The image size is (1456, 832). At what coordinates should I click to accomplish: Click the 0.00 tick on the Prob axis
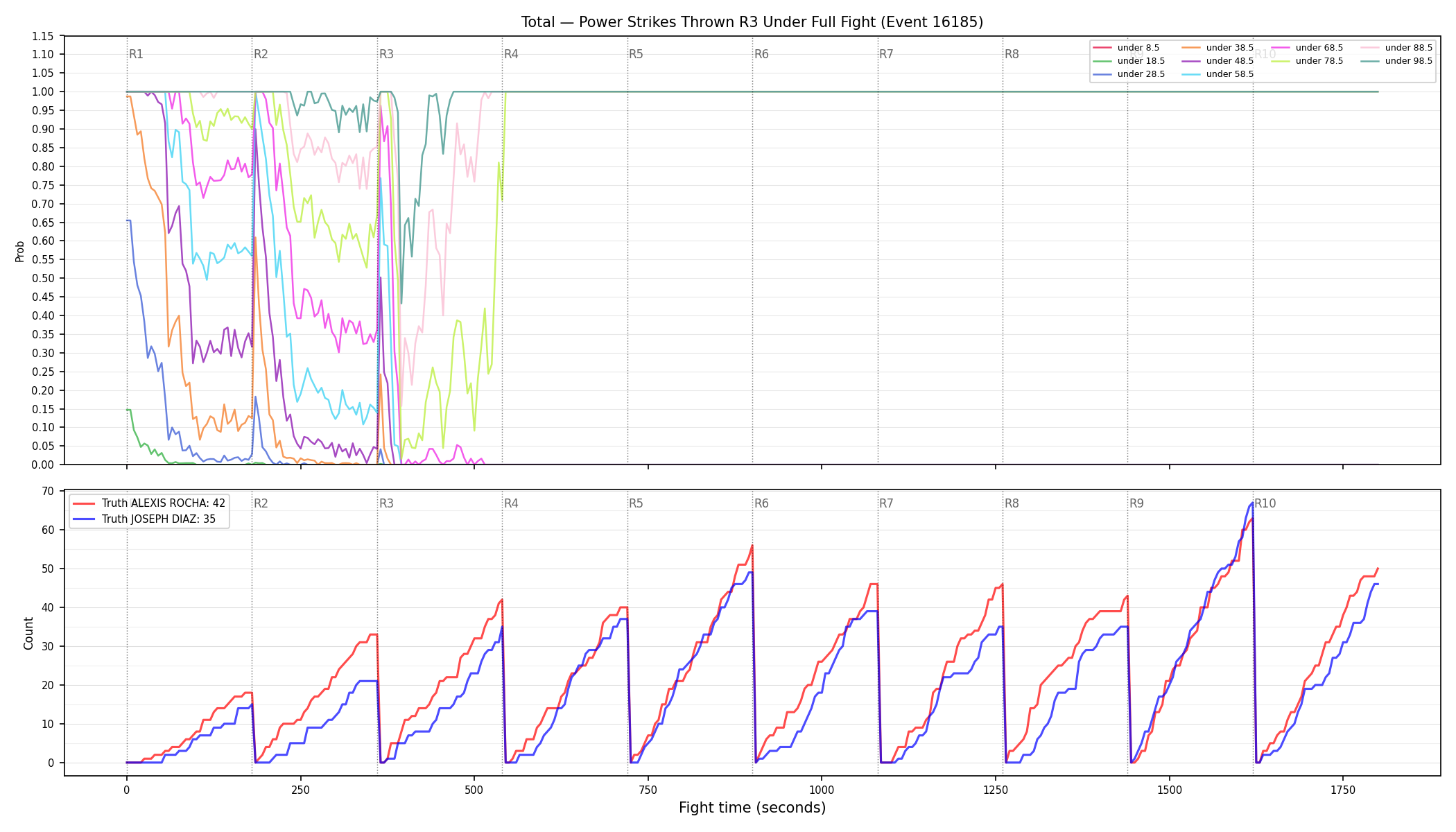tap(43, 465)
